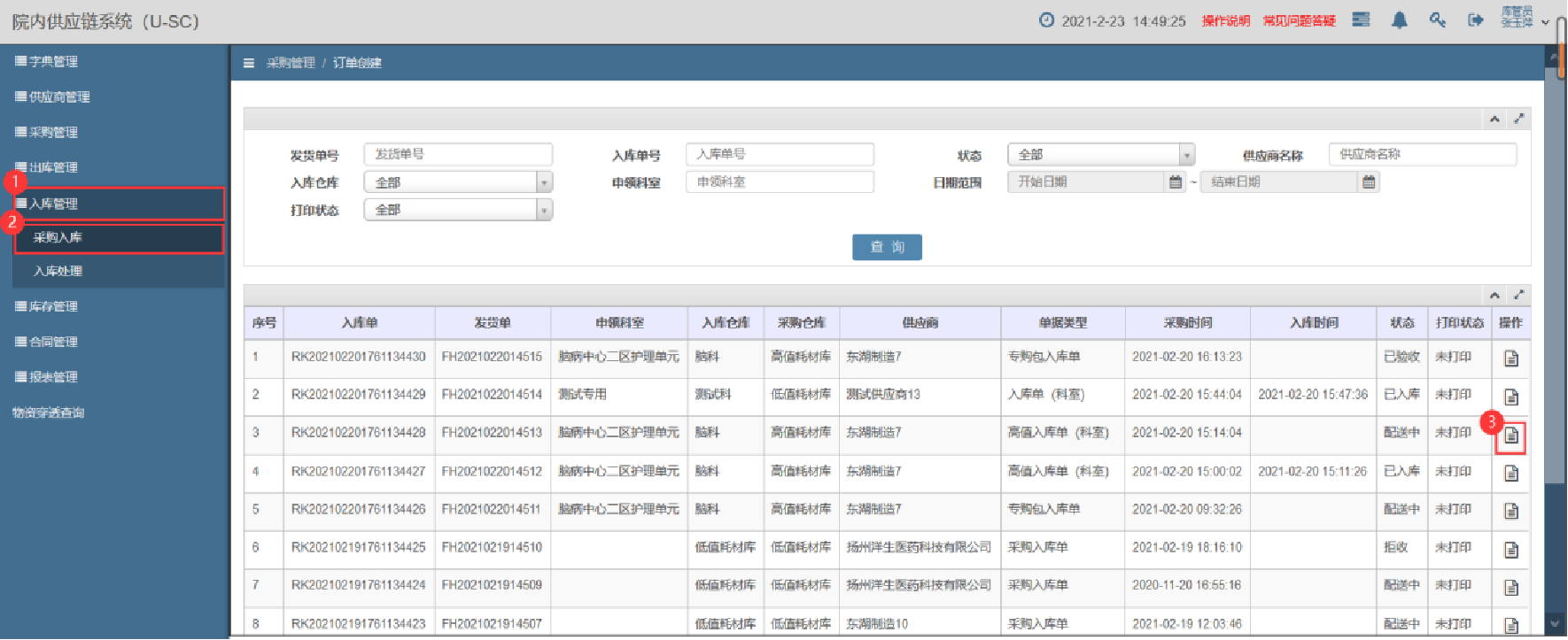Maximize the results table expand icon

pyautogui.click(x=1518, y=295)
